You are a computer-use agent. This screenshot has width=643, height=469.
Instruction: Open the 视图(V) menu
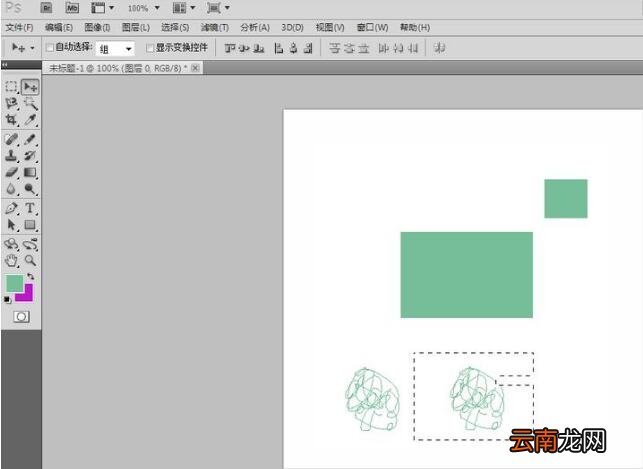(330, 27)
